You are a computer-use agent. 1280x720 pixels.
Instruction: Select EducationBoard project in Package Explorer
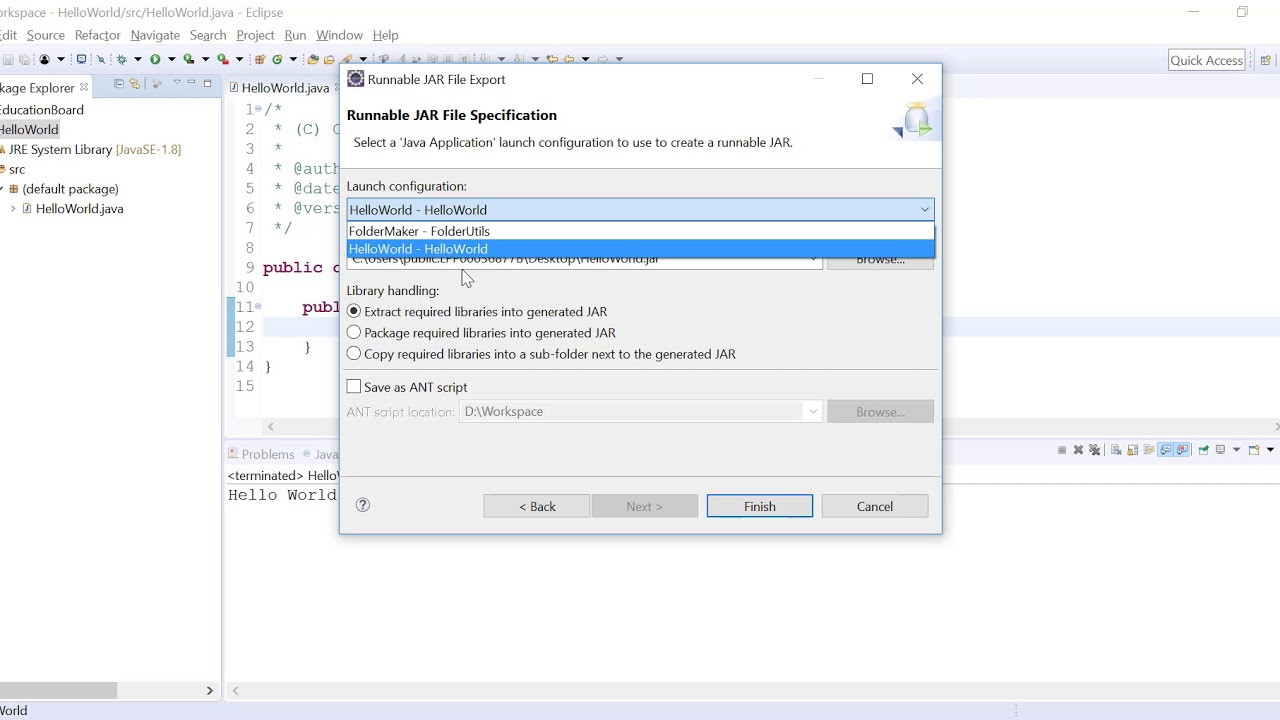click(x=41, y=110)
